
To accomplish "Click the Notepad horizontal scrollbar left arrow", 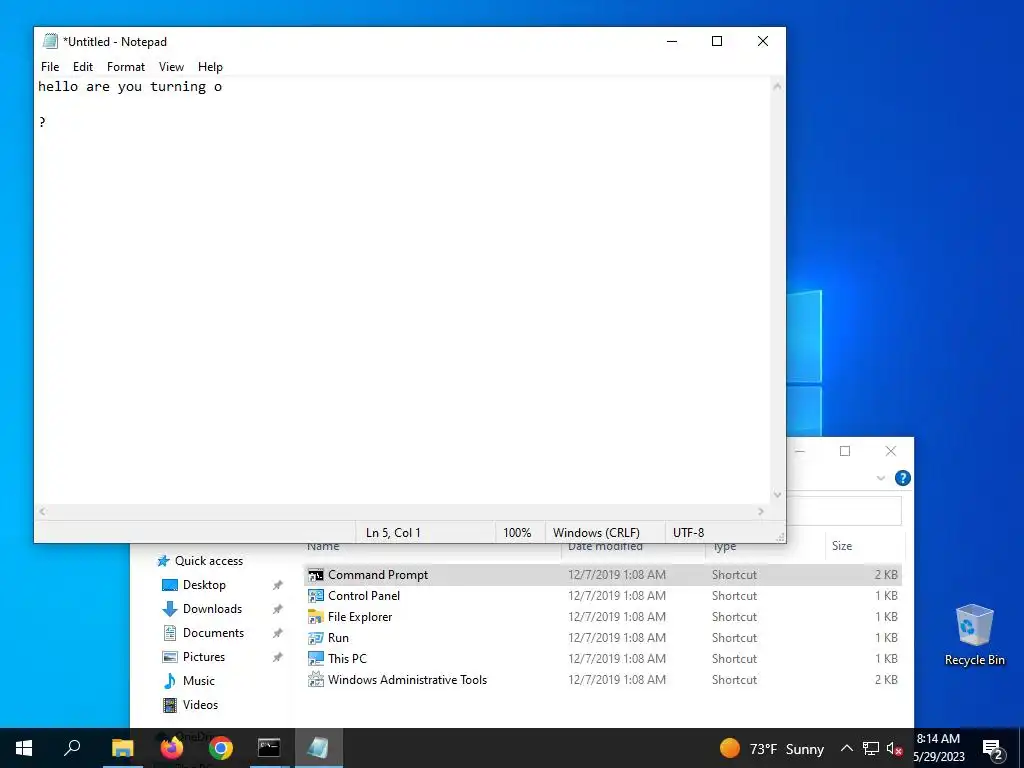I will (x=42, y=512).
